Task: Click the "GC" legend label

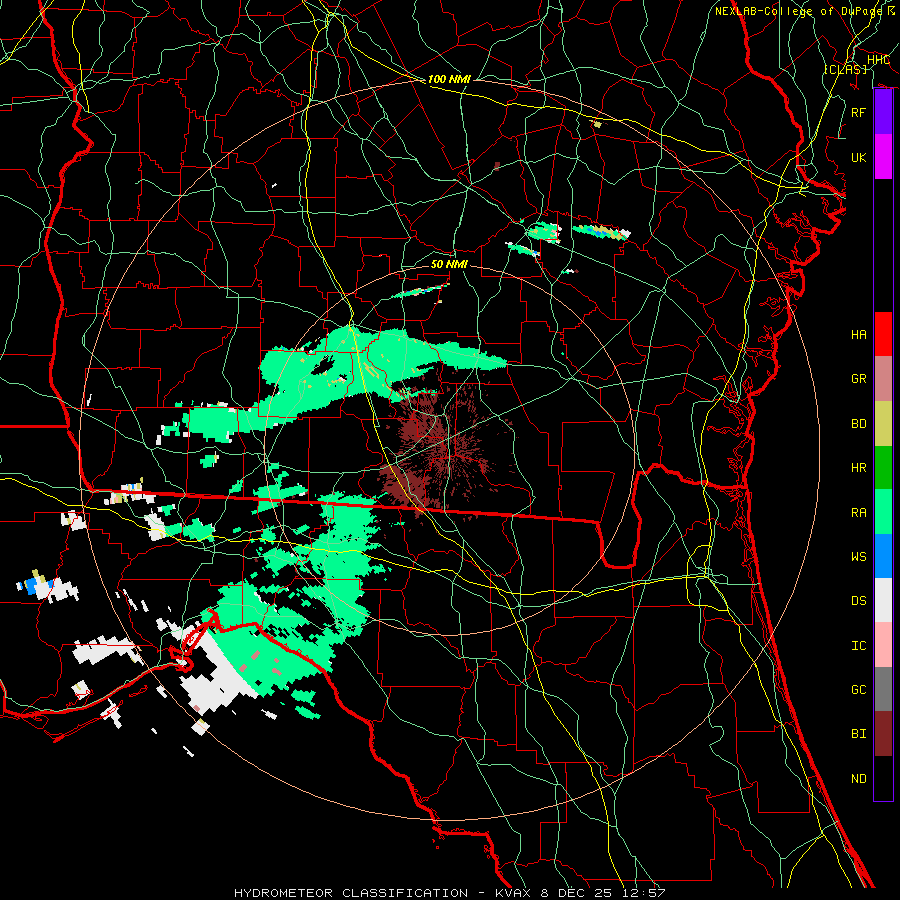Action: (x=858, y=690)
